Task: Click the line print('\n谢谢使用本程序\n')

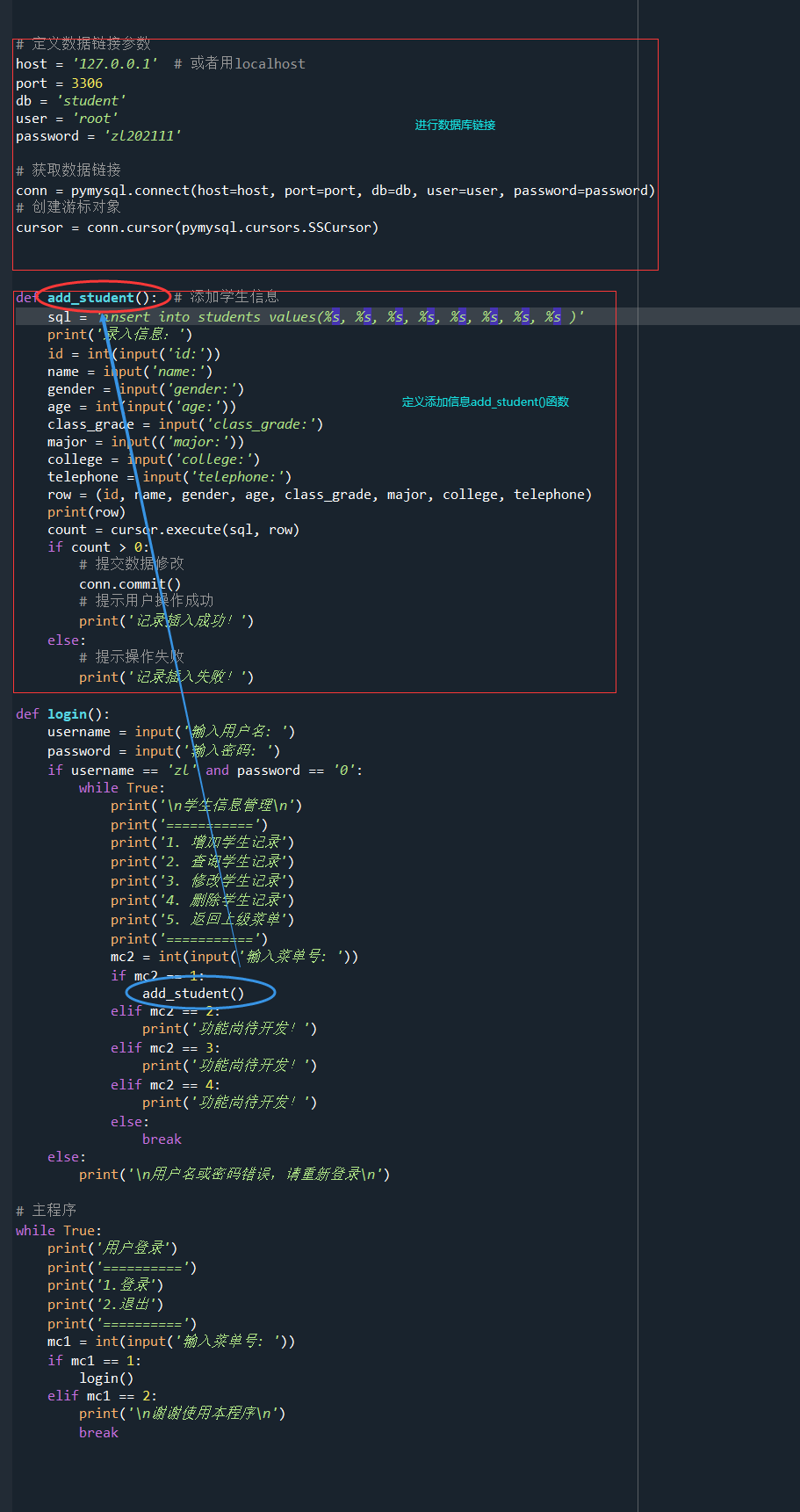Action: pos(183,1414)
